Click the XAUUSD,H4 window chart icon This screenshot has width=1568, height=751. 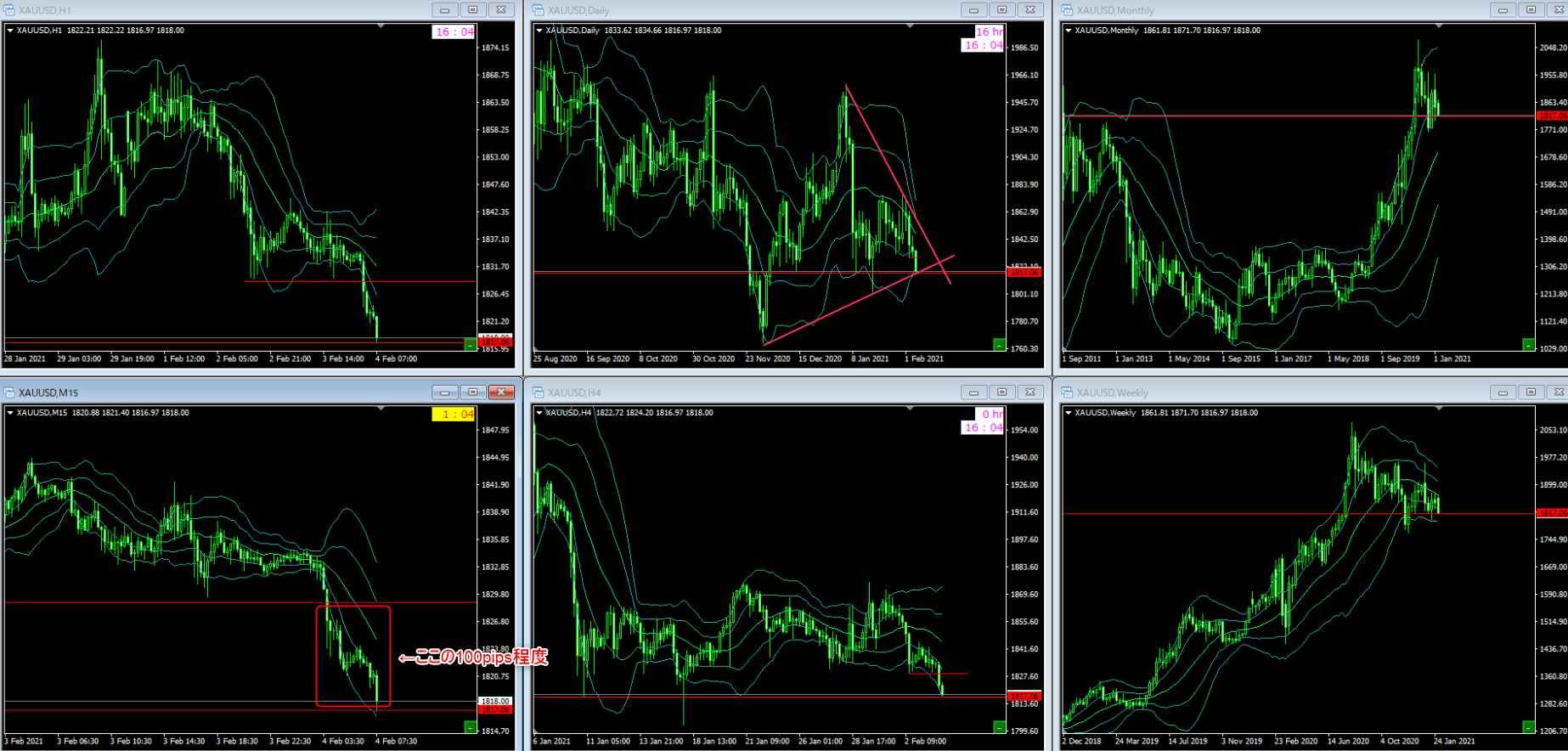[539, 392]
